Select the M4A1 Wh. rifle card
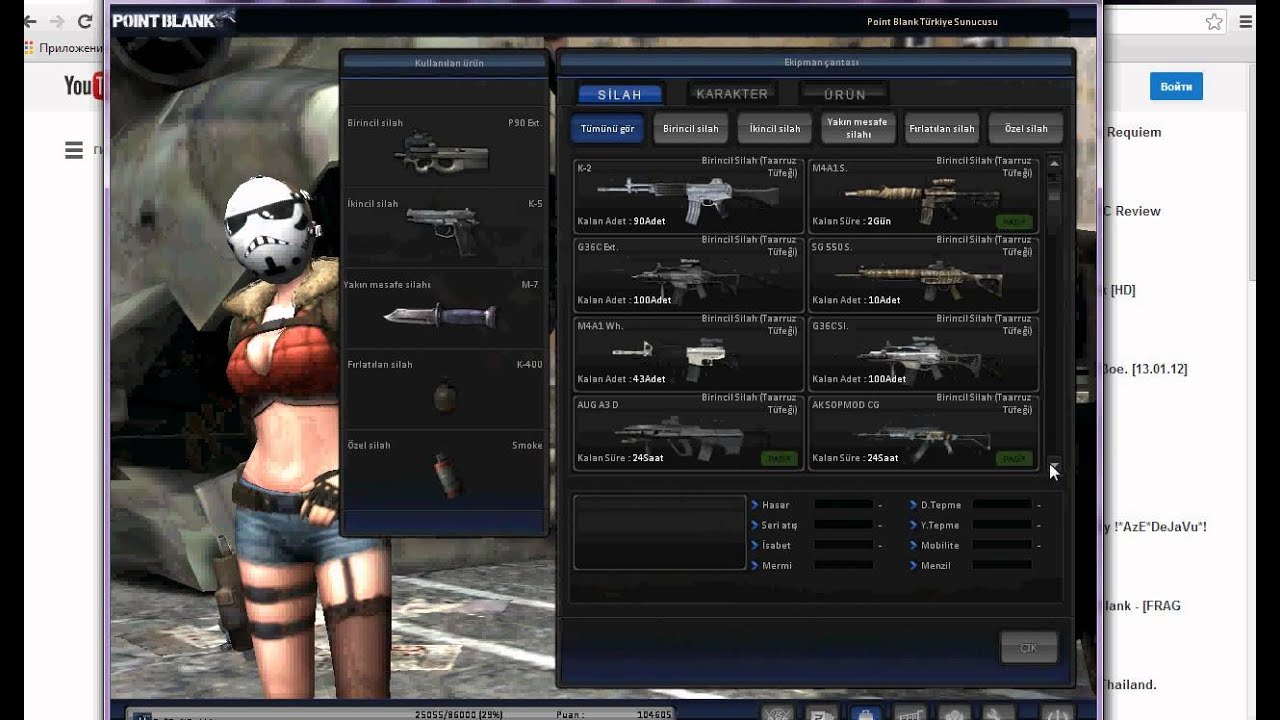 (x=688, y=354)
